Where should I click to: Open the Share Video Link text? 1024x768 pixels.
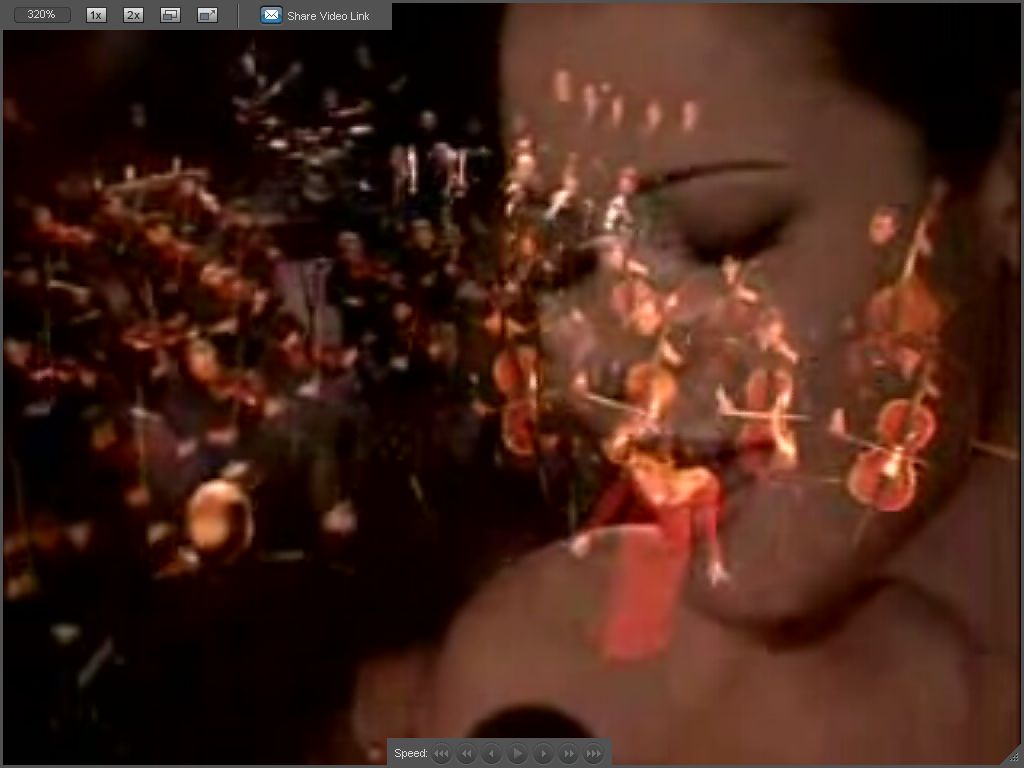pyautogui.click(x=328, y=16)
